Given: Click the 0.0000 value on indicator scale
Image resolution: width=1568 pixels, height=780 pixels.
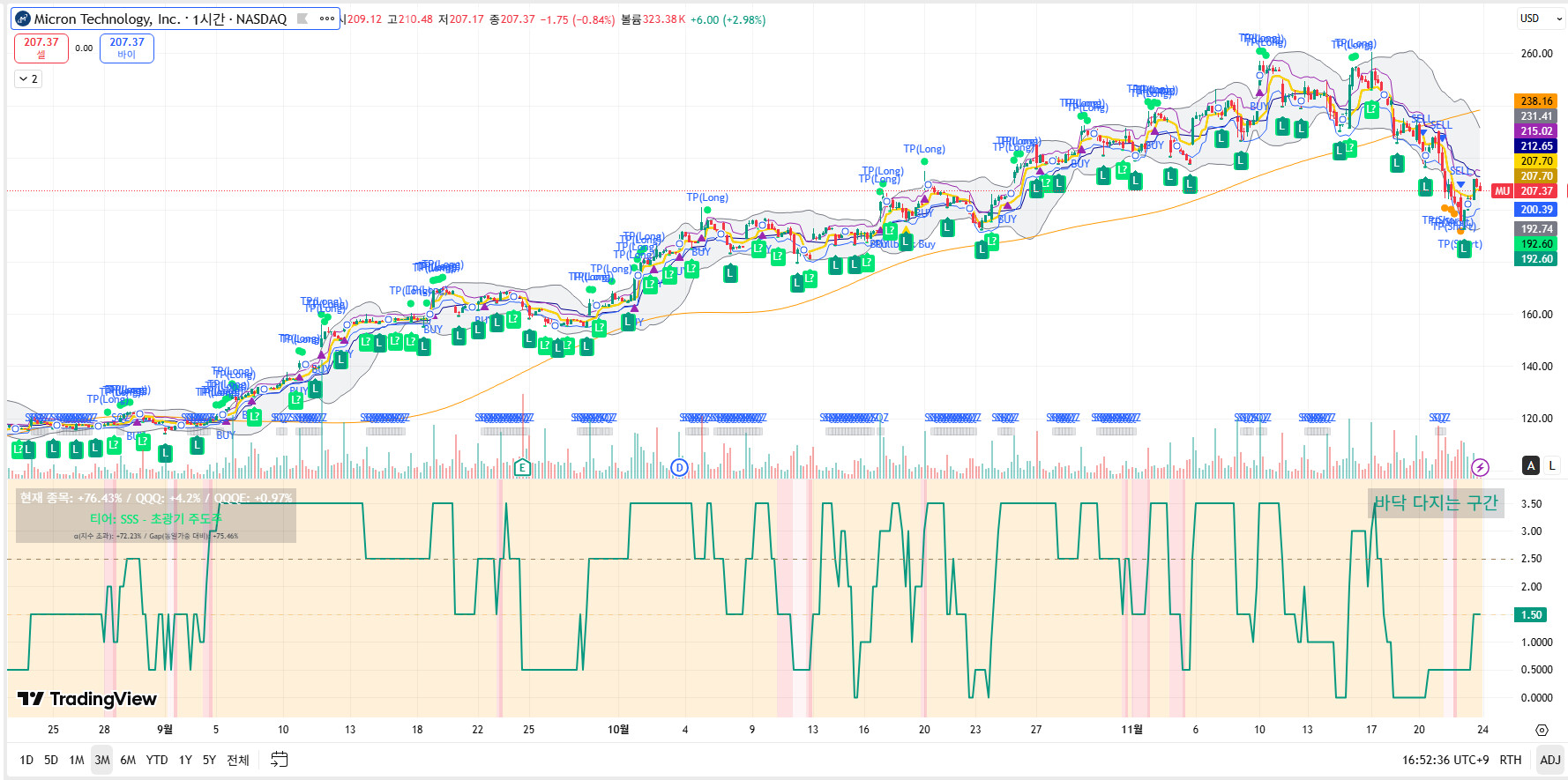Looking at the screenshot, I should (1536, 698).
